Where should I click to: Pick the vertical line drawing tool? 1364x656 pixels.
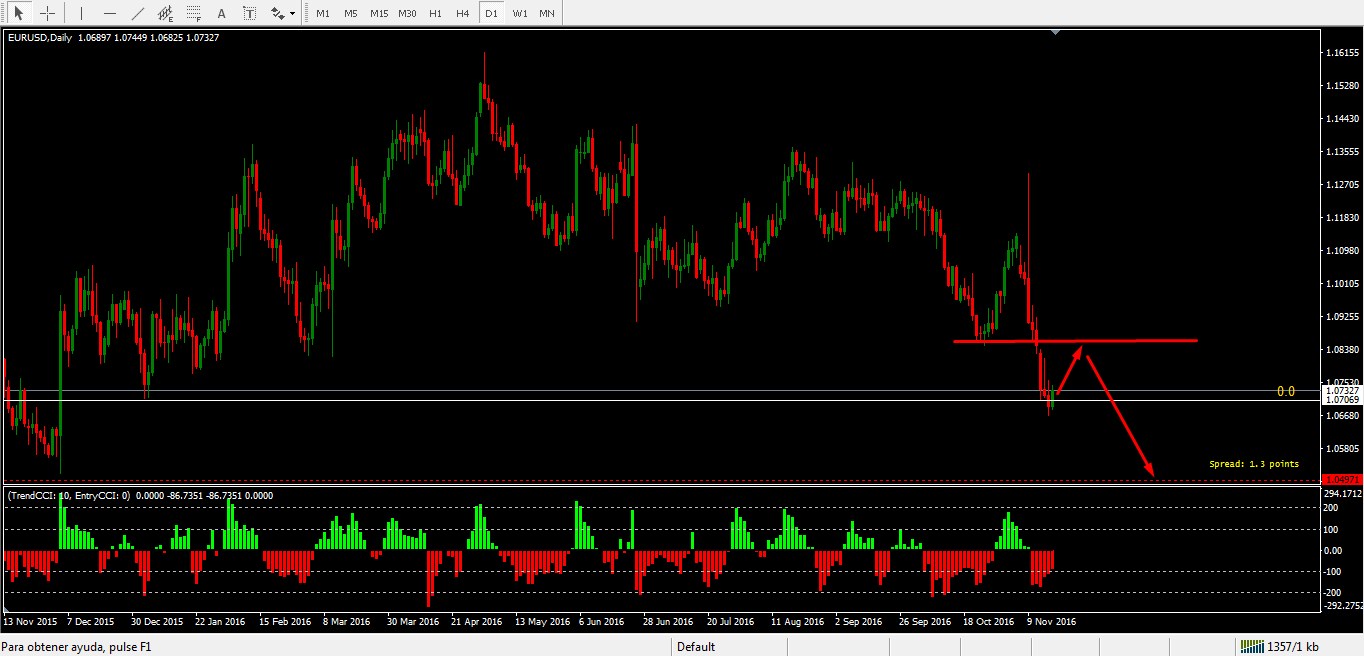point(82,14)
